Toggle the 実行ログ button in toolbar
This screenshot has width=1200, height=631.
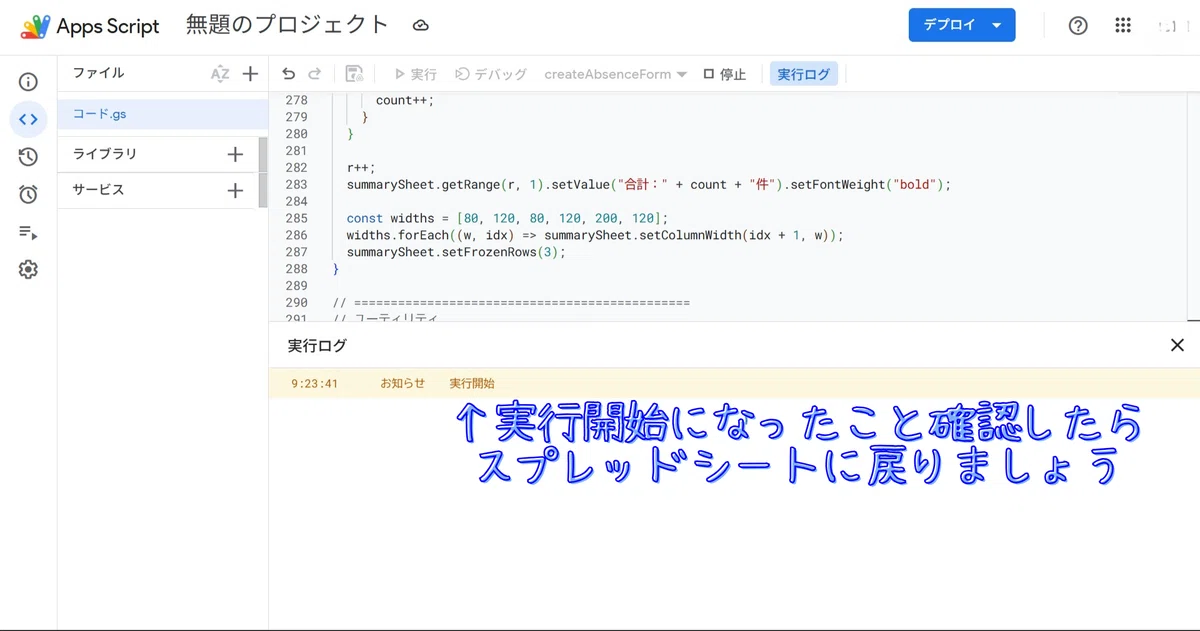point(804,74)
